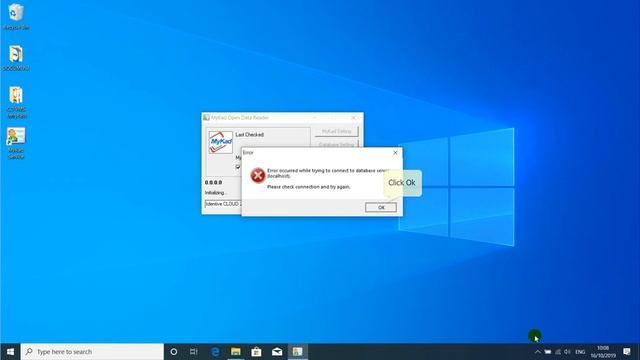Click the 0.0.0.0 address text
640x360 pixels.
click(213, 182)
